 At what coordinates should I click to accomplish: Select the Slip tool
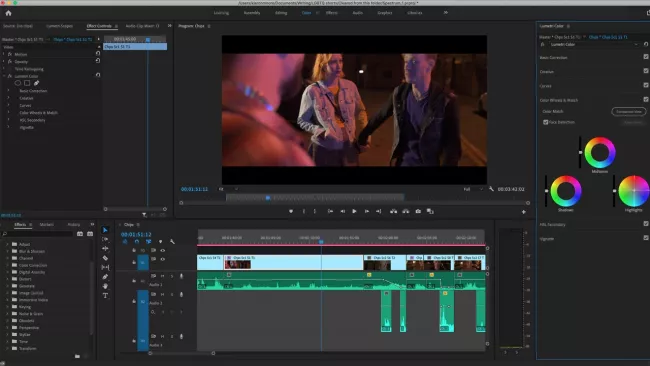[105, 267]
